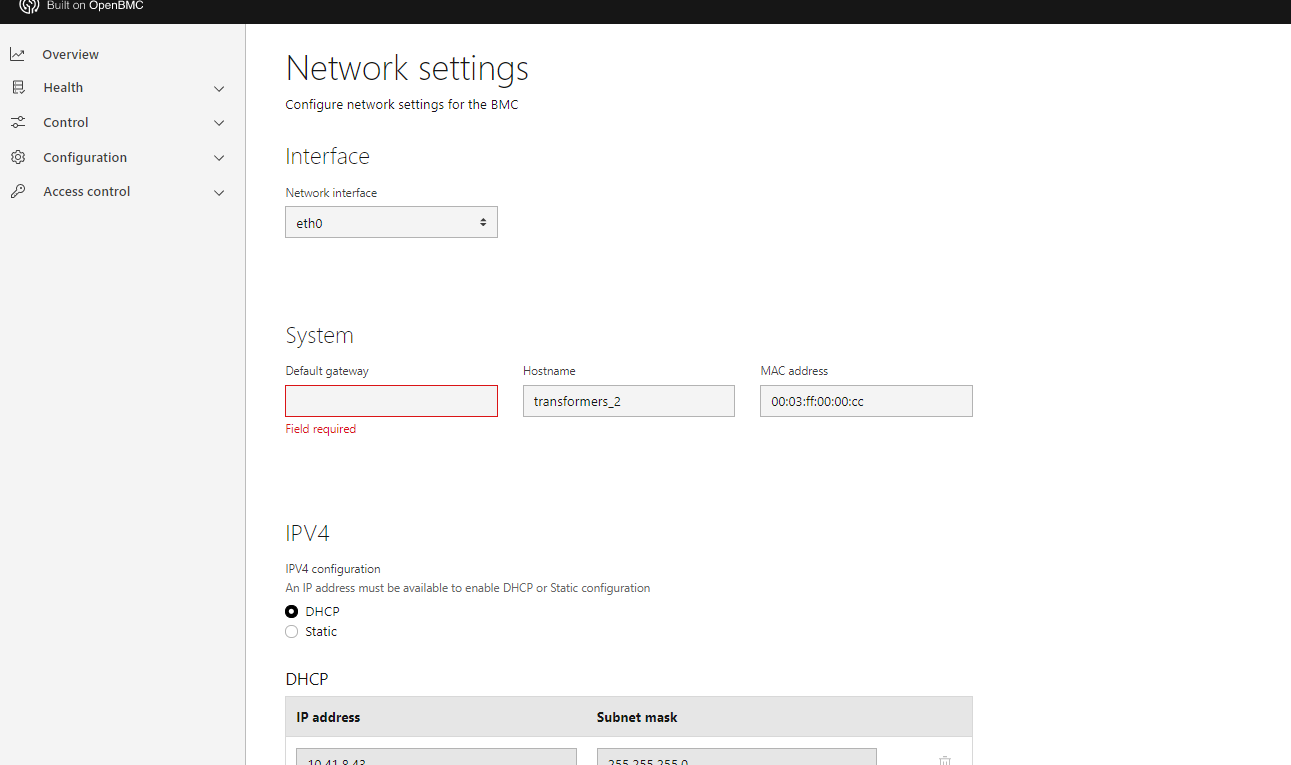Click the Control sliders icon
1291x765 pixels.
[x=17, y=122]
